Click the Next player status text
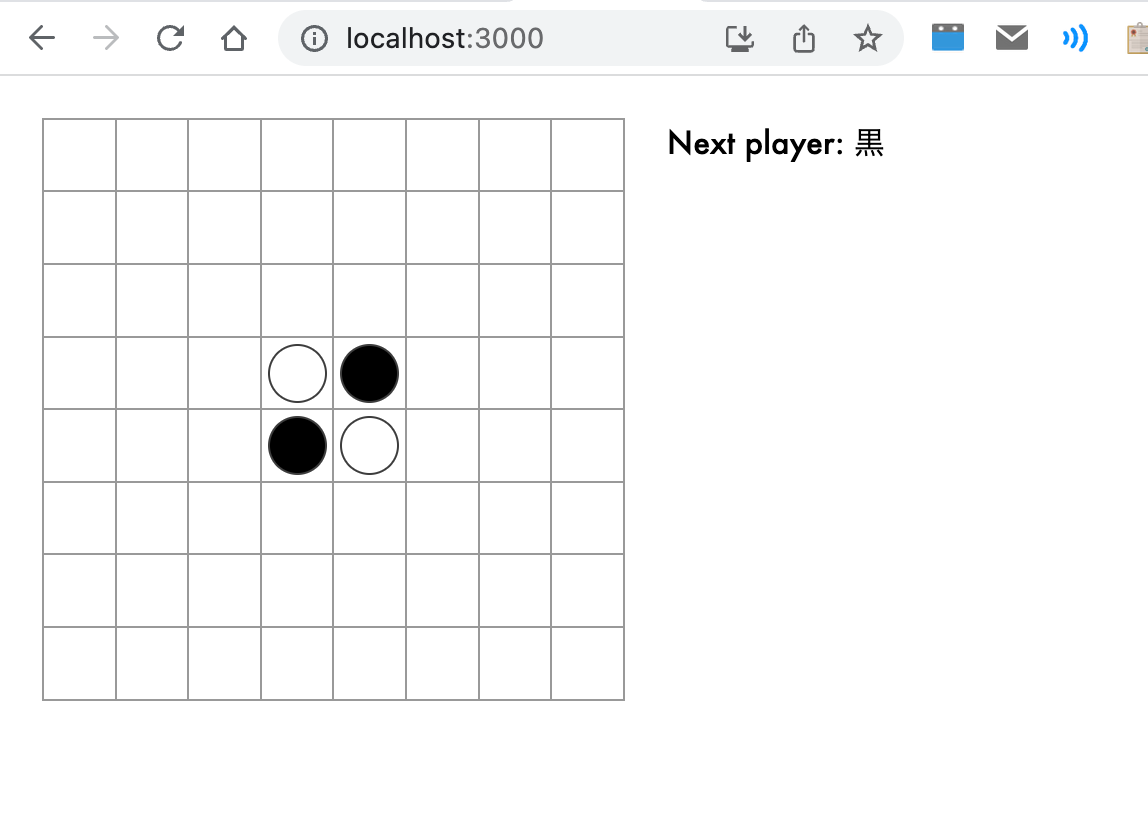Viewport: 1148px width, 814px height. [776, 143]
